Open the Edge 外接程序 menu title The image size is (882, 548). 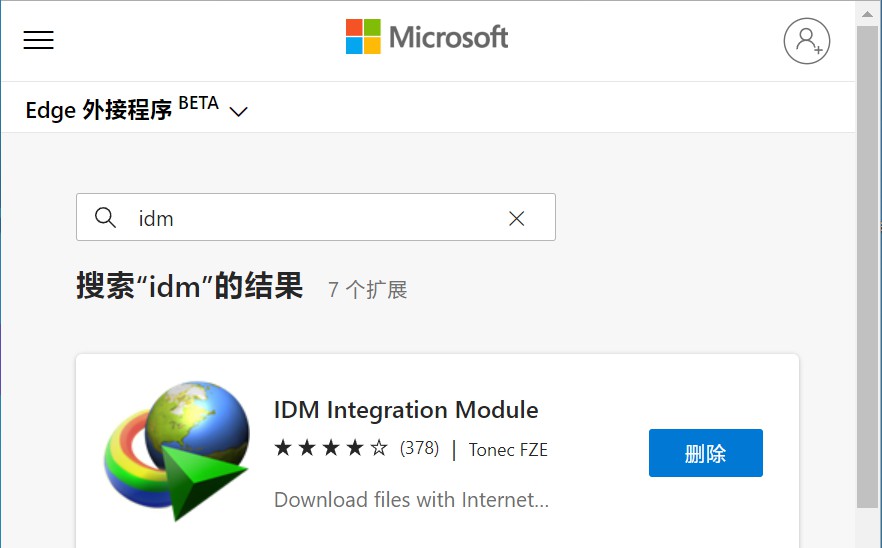99,110
